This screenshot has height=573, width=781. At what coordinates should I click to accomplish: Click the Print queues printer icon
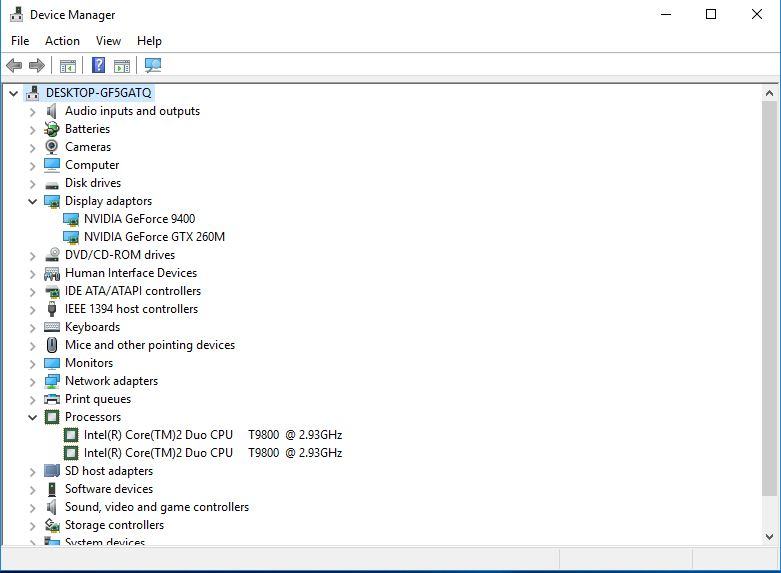(x=52, y=399)
